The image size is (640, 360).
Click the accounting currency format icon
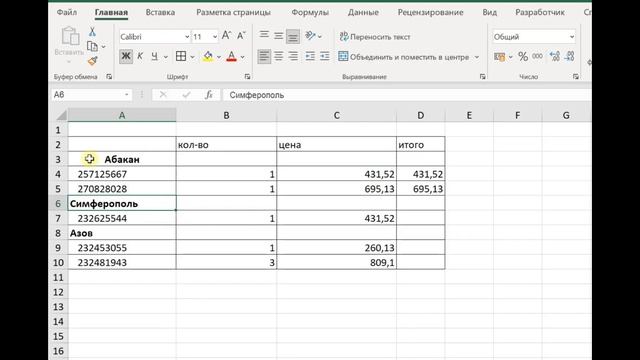[x=499, y=57]
